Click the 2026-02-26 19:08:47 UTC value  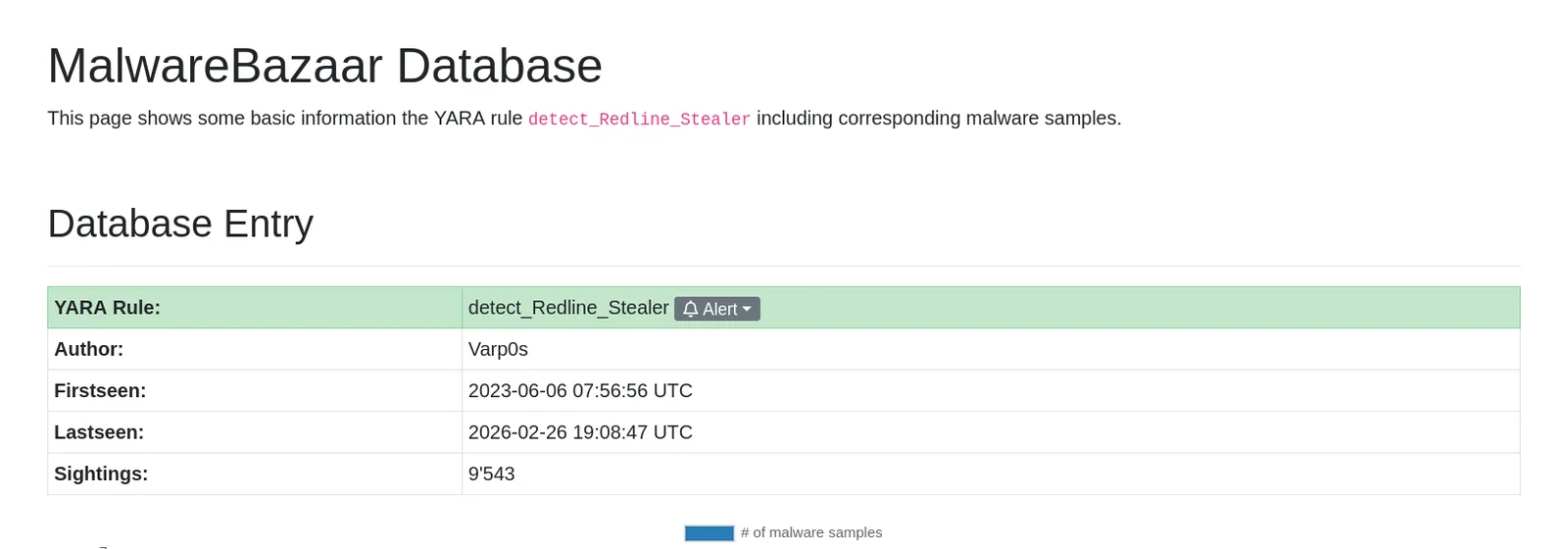580,432
